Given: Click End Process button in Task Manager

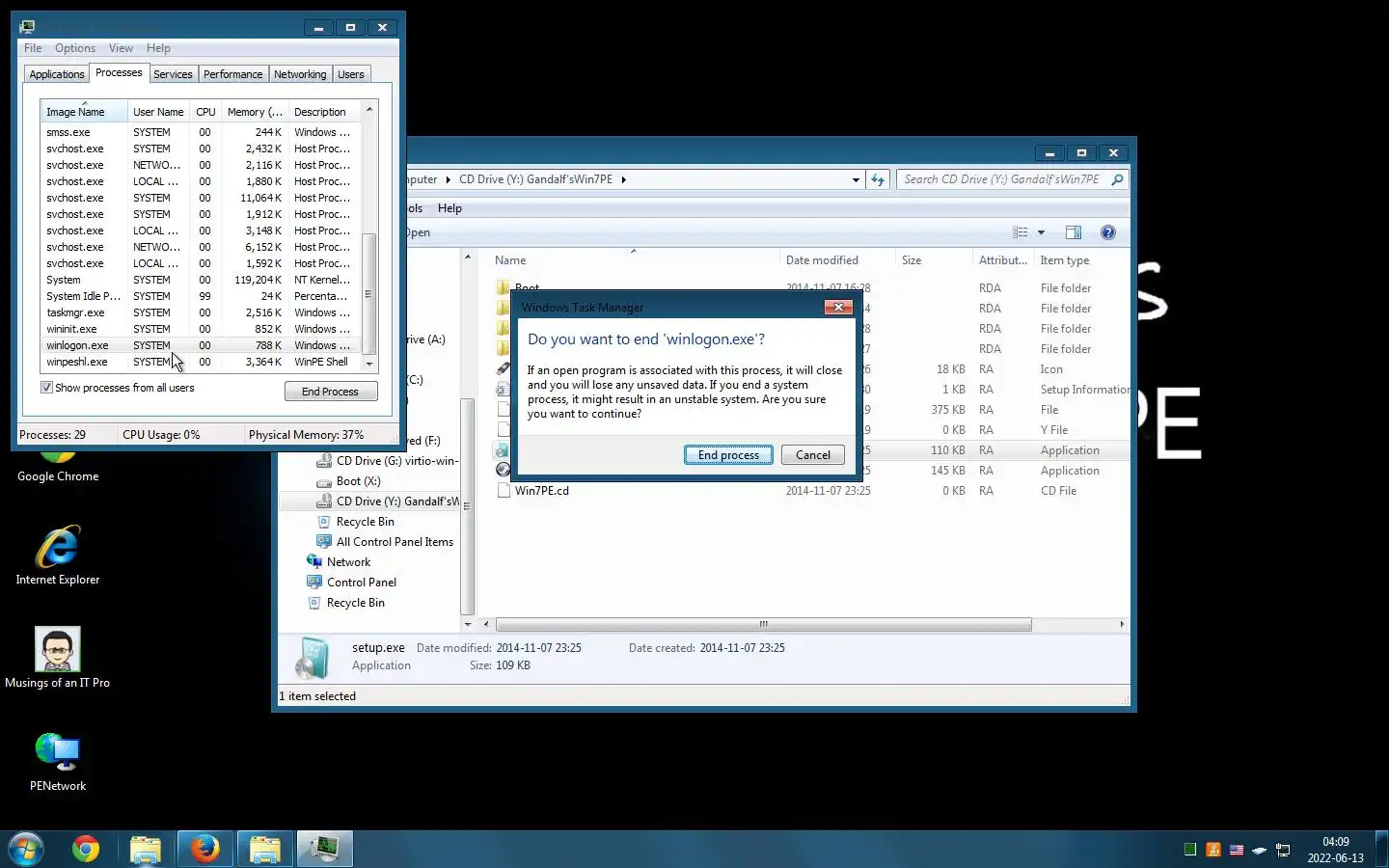Looking at the screenshot, I should 330,392.
